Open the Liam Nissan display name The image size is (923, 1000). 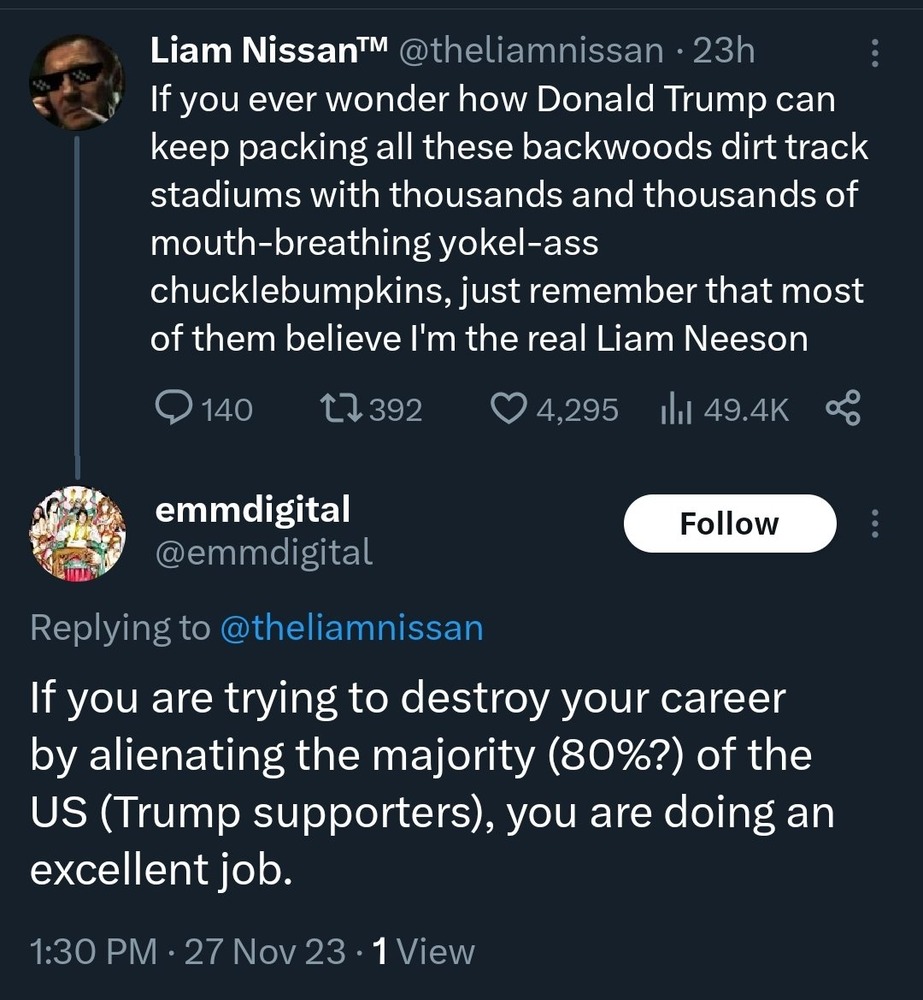click(268, 51)
